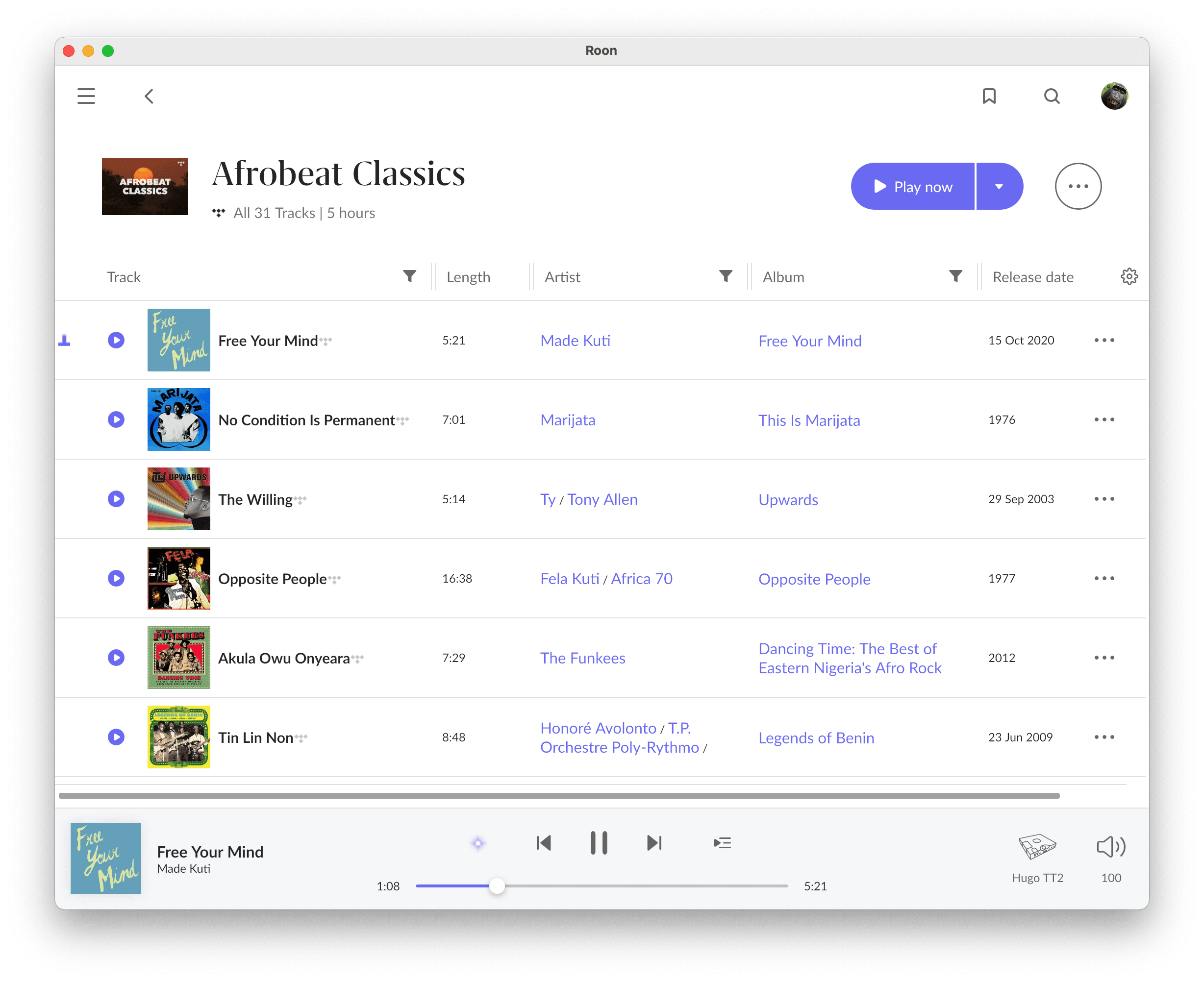Open the playlist three-dot menu
The width and height of the screenshot is (1204, 982).
click(1078, 187)
